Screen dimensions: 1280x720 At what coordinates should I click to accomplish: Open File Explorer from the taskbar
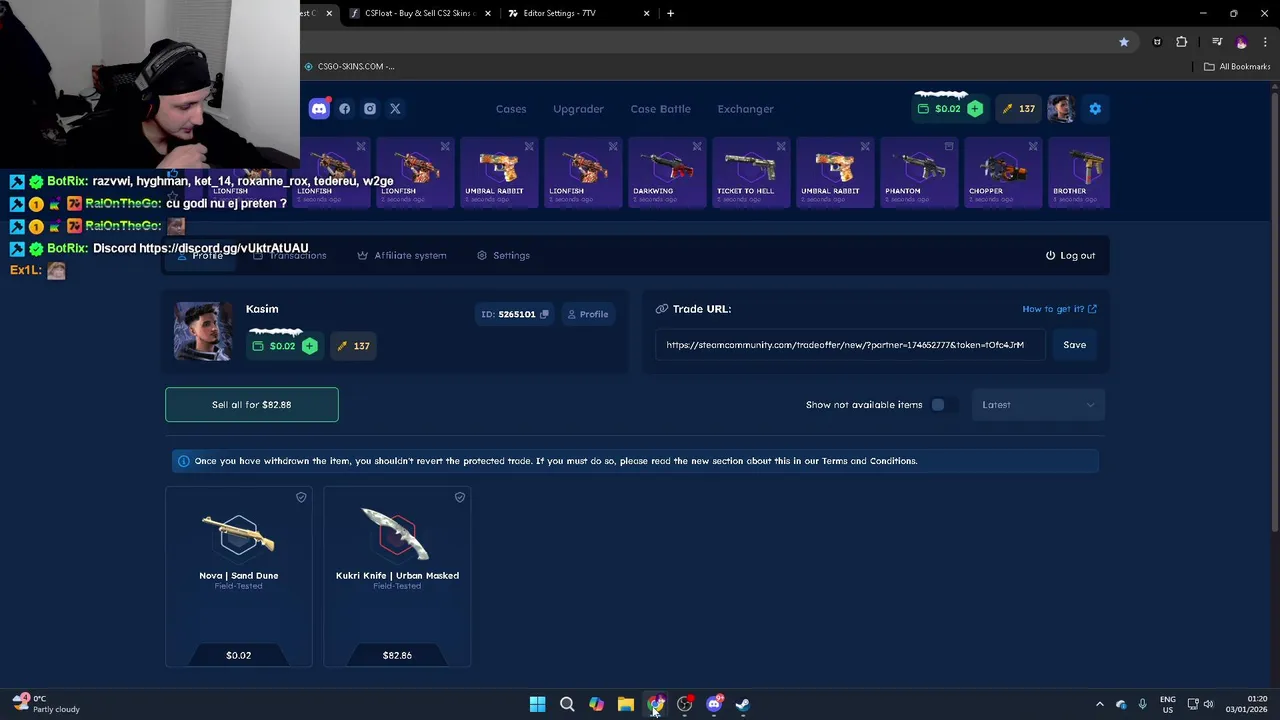626,704
